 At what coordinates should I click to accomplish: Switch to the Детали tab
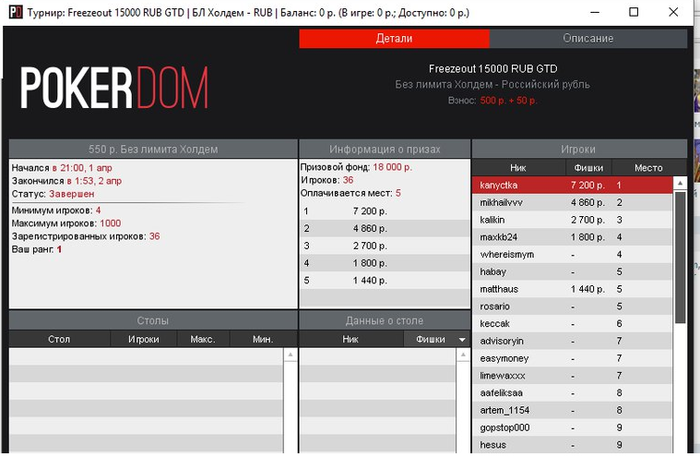tap(394, 38)
